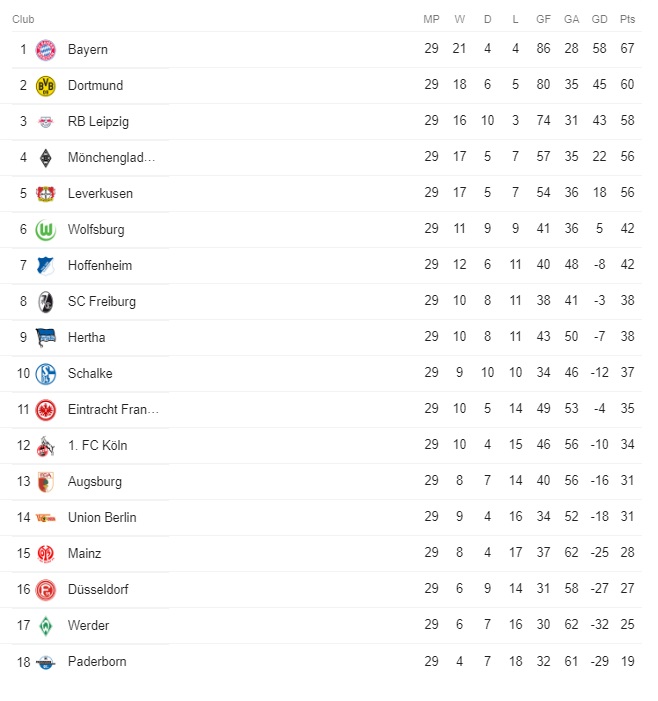Open the Hoffenheim club crest
This screenshot has width=658, height=701.
point(46,266)
